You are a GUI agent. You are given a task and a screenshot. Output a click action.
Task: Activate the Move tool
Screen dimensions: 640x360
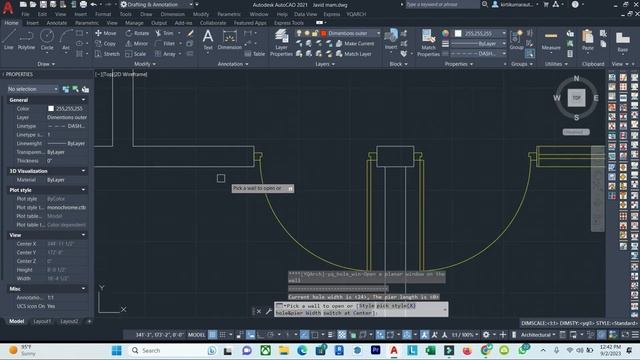106,33
